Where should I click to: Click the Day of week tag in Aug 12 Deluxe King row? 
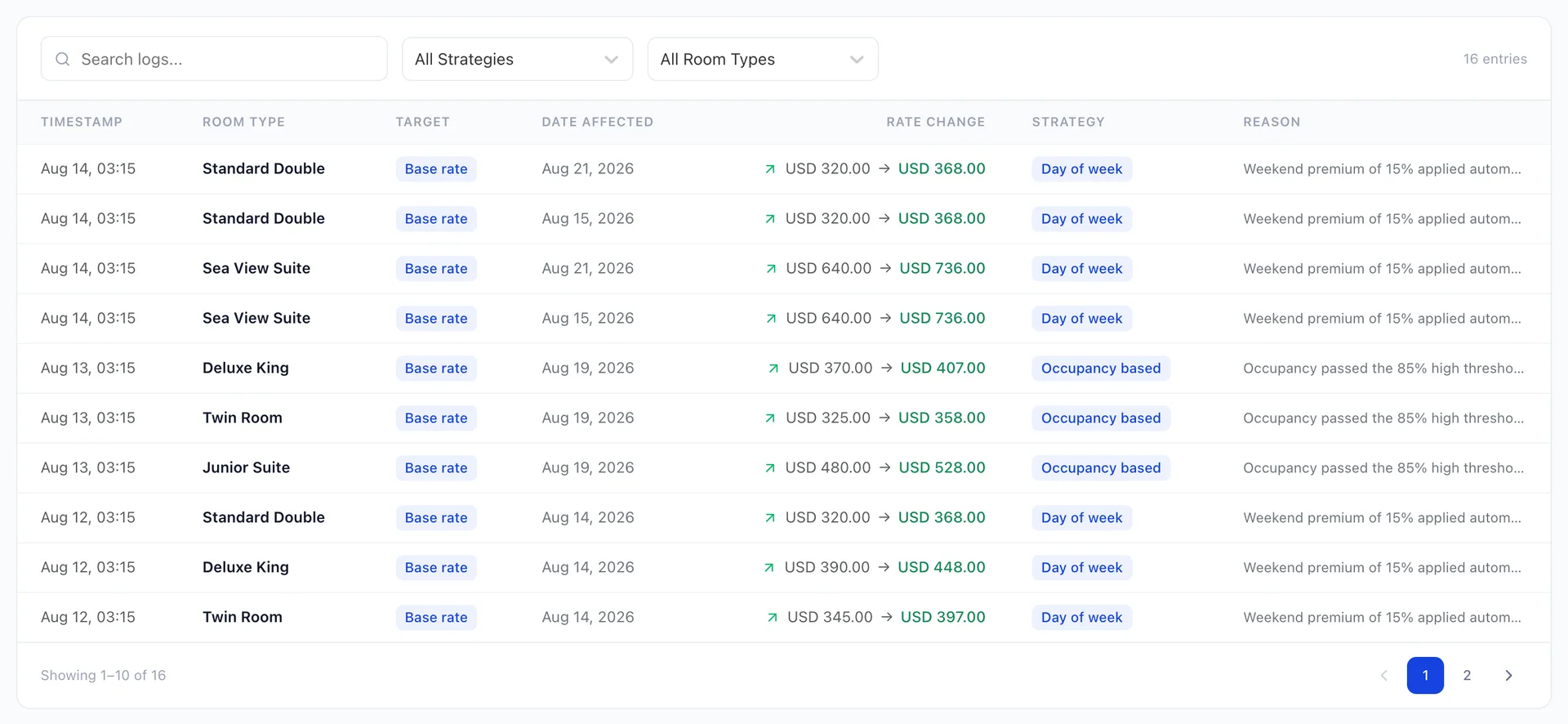1081,567
